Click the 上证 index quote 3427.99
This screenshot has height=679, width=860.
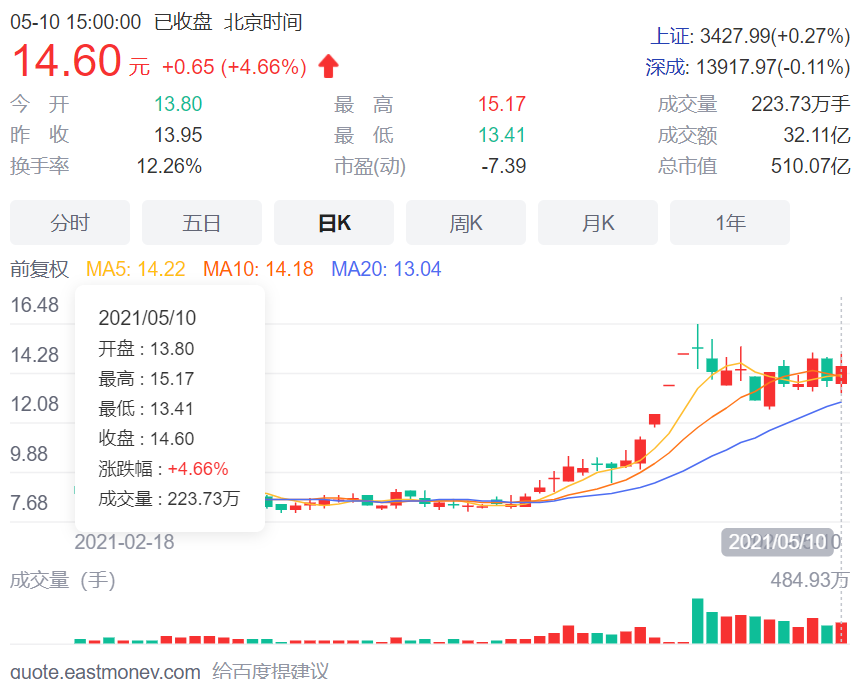click(750, 36)
